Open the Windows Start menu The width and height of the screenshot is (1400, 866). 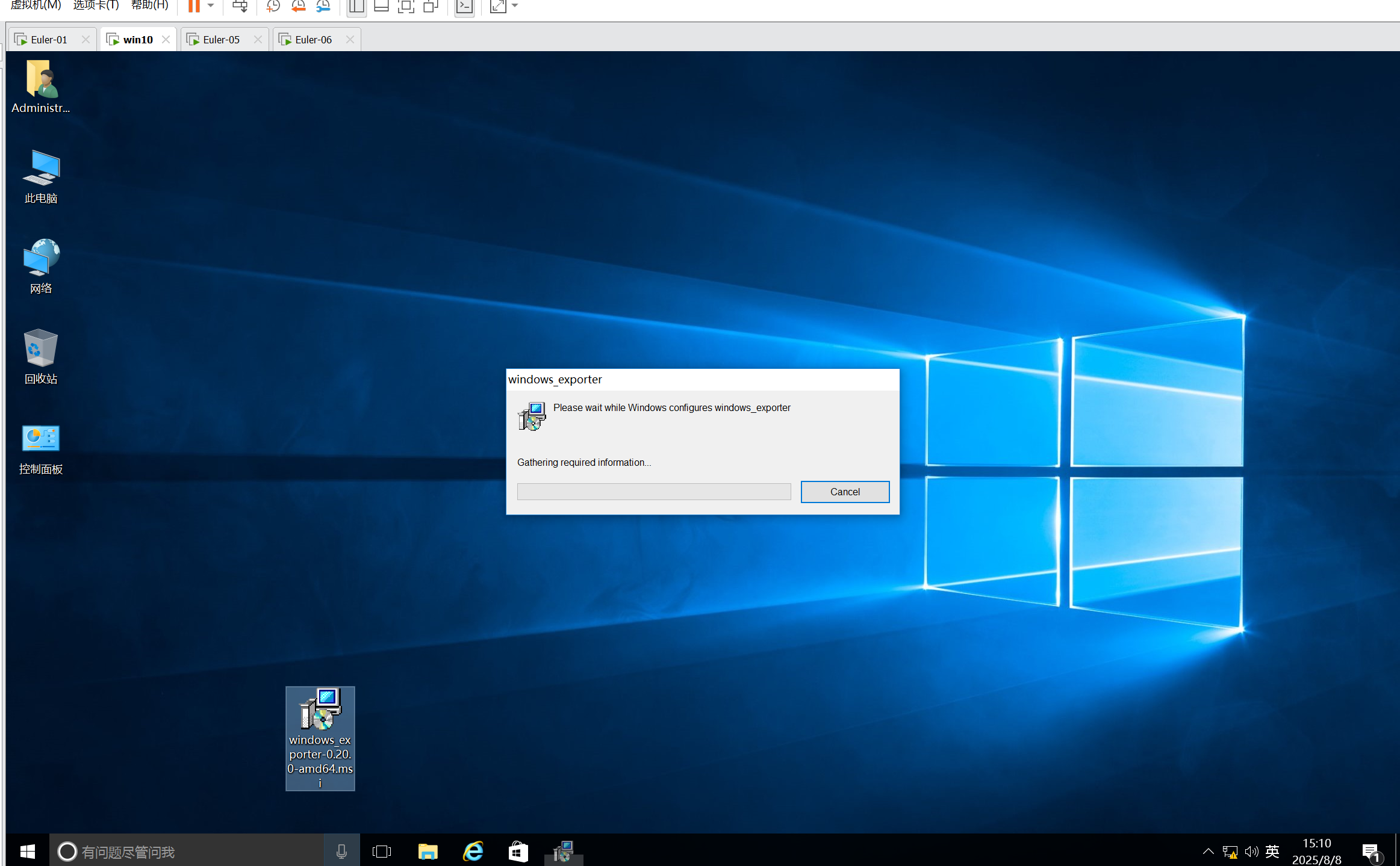28,851
